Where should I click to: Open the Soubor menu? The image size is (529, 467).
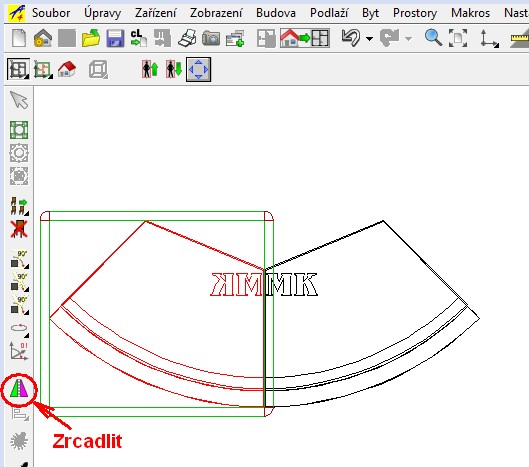click(x=51, y=13)
